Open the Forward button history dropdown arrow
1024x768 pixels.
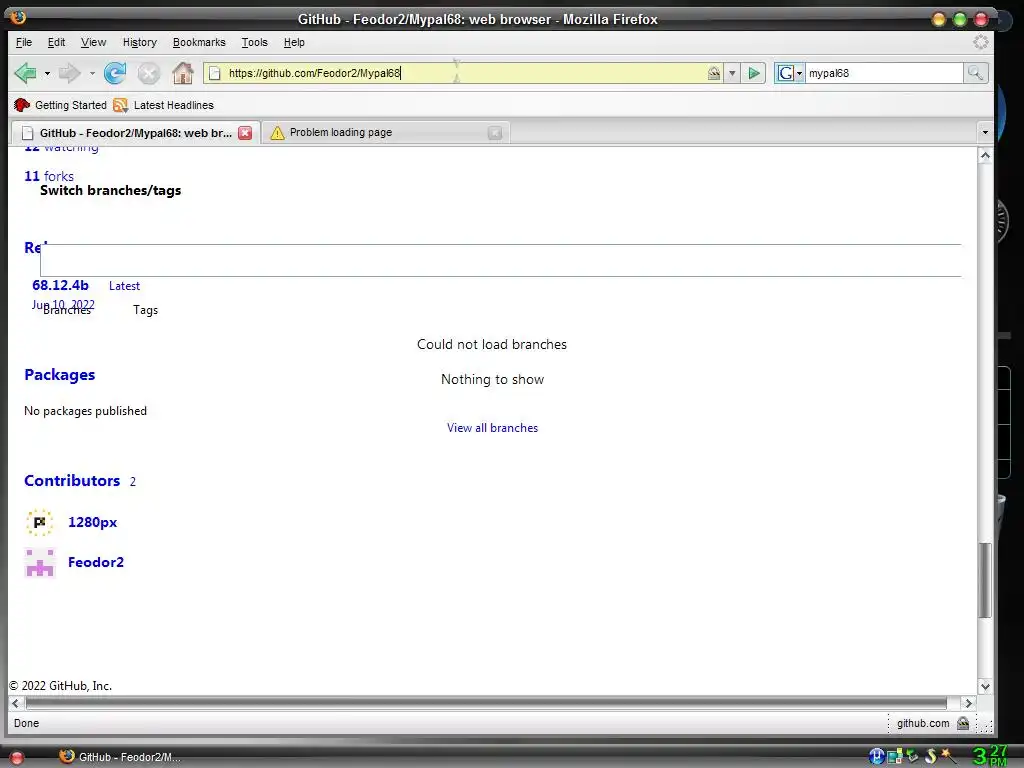(x=92, y=74)
